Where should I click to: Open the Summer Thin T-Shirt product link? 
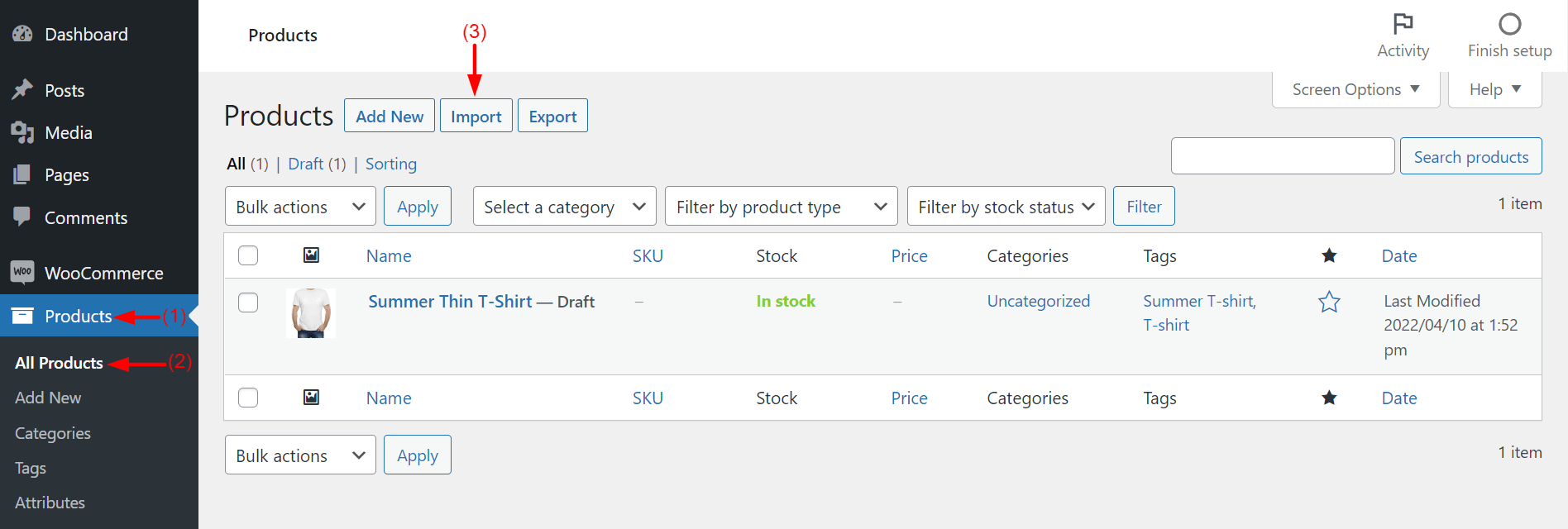pyautogui.click(x=450, y=302)
